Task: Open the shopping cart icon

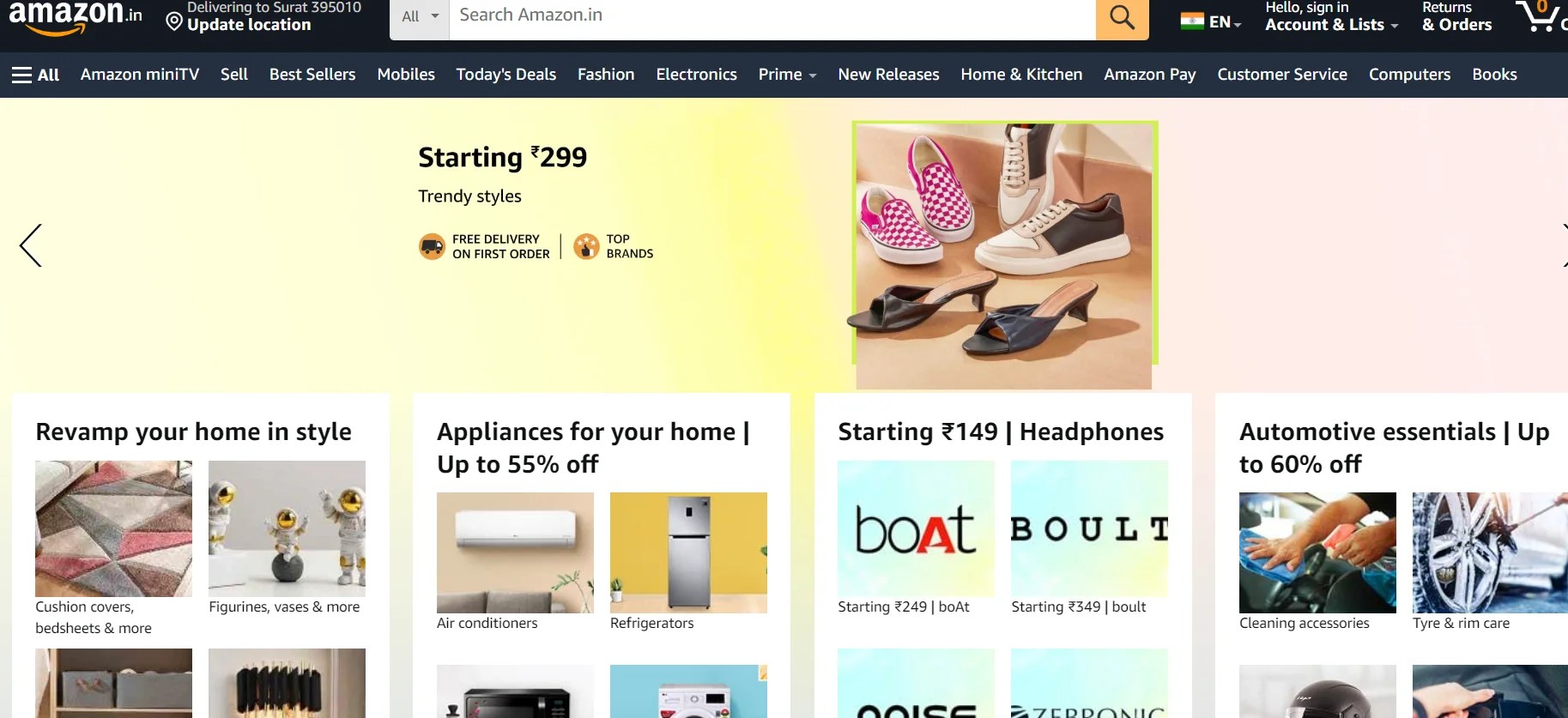Action: click(x=1540, y=17)
